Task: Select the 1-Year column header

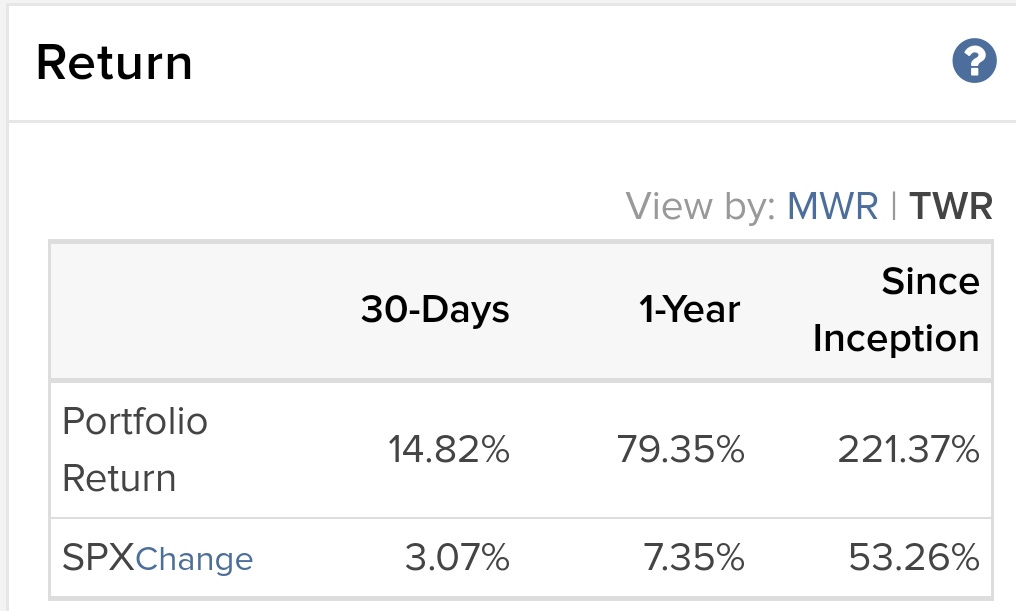Action: [689, 309]
